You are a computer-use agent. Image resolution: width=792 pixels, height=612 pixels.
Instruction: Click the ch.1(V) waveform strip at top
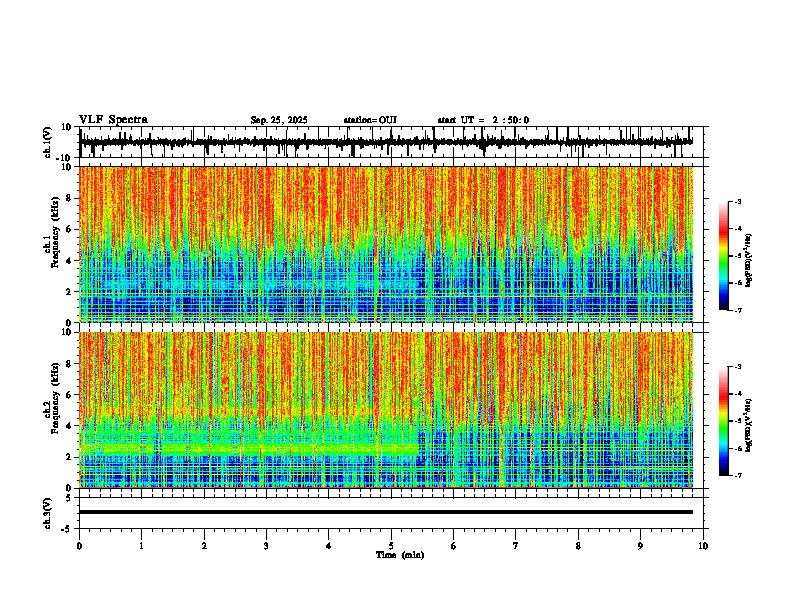click(x=386, y=142)
